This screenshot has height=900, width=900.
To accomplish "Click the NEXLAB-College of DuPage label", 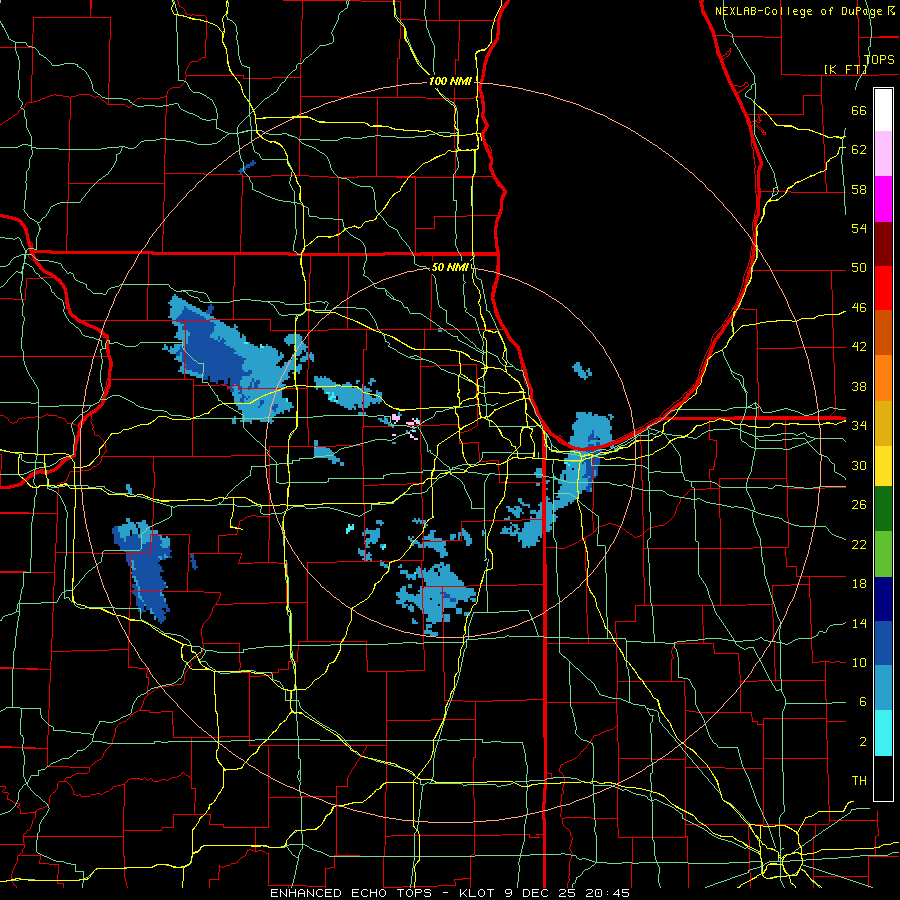I will click(x=798, y=11).
